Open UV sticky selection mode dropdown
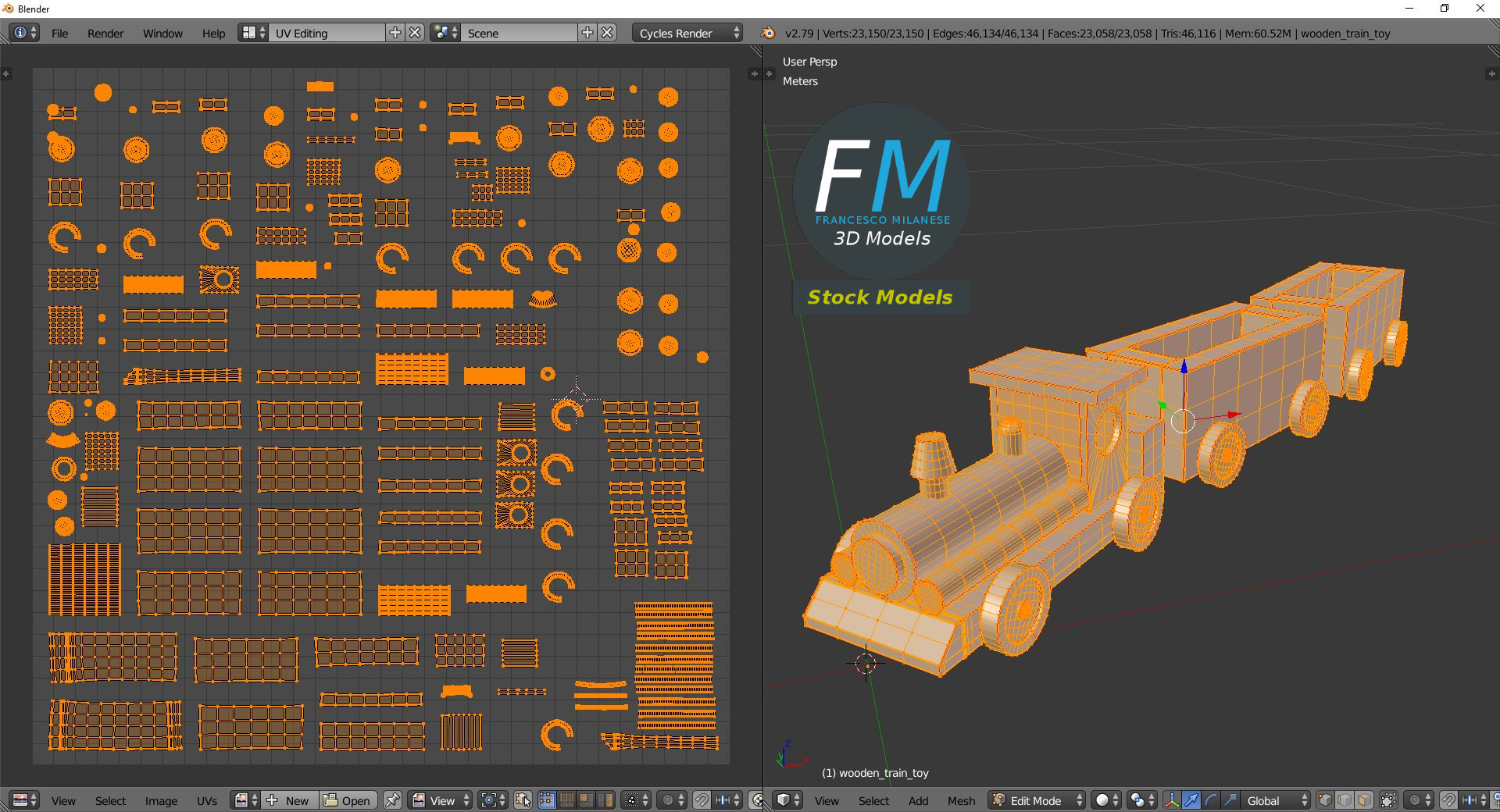This screenshot has height=812, width=1500. (x=636, y=800)
